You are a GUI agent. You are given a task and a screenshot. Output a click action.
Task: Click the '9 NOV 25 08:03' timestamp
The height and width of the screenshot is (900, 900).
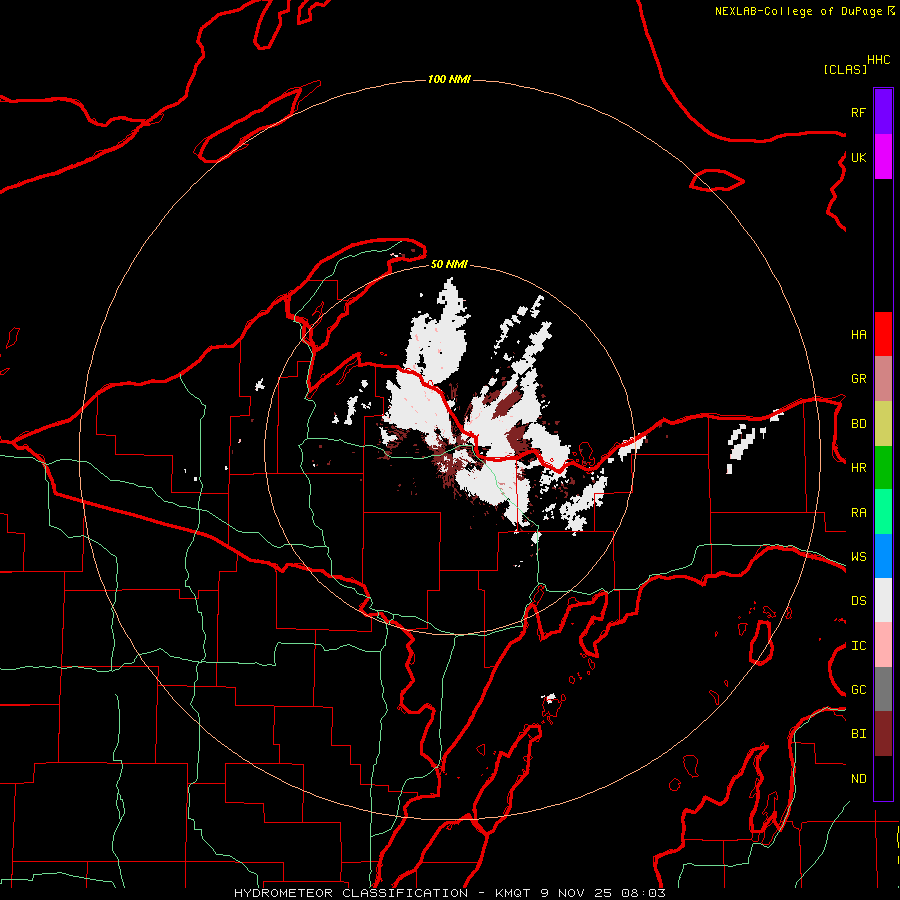click(603, 893)
